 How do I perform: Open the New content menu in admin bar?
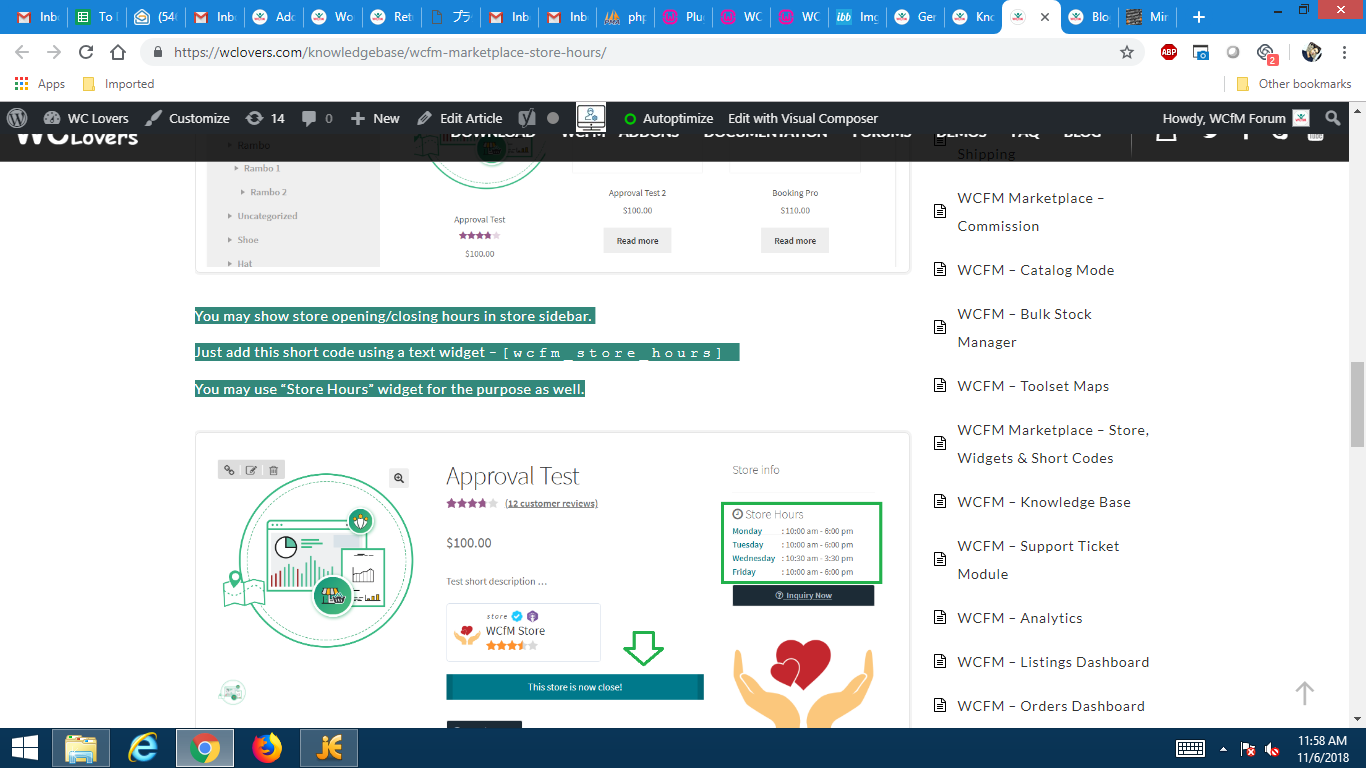[375, 118]
